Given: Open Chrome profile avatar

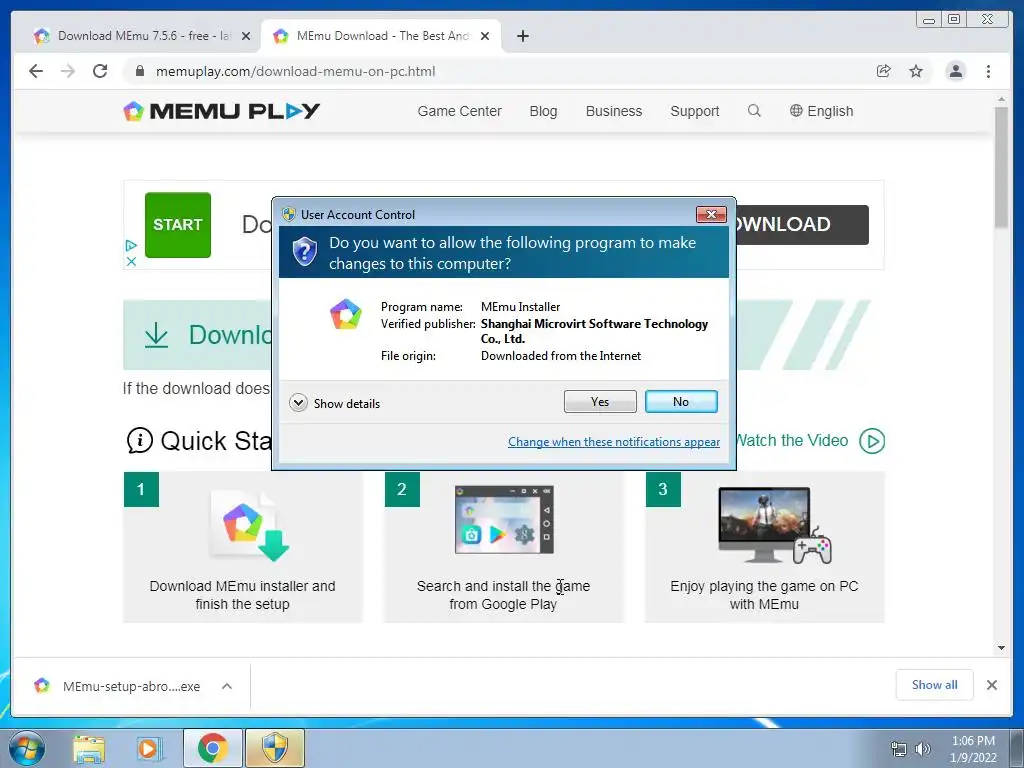Looking at the screenshot, I should point(955,71).
